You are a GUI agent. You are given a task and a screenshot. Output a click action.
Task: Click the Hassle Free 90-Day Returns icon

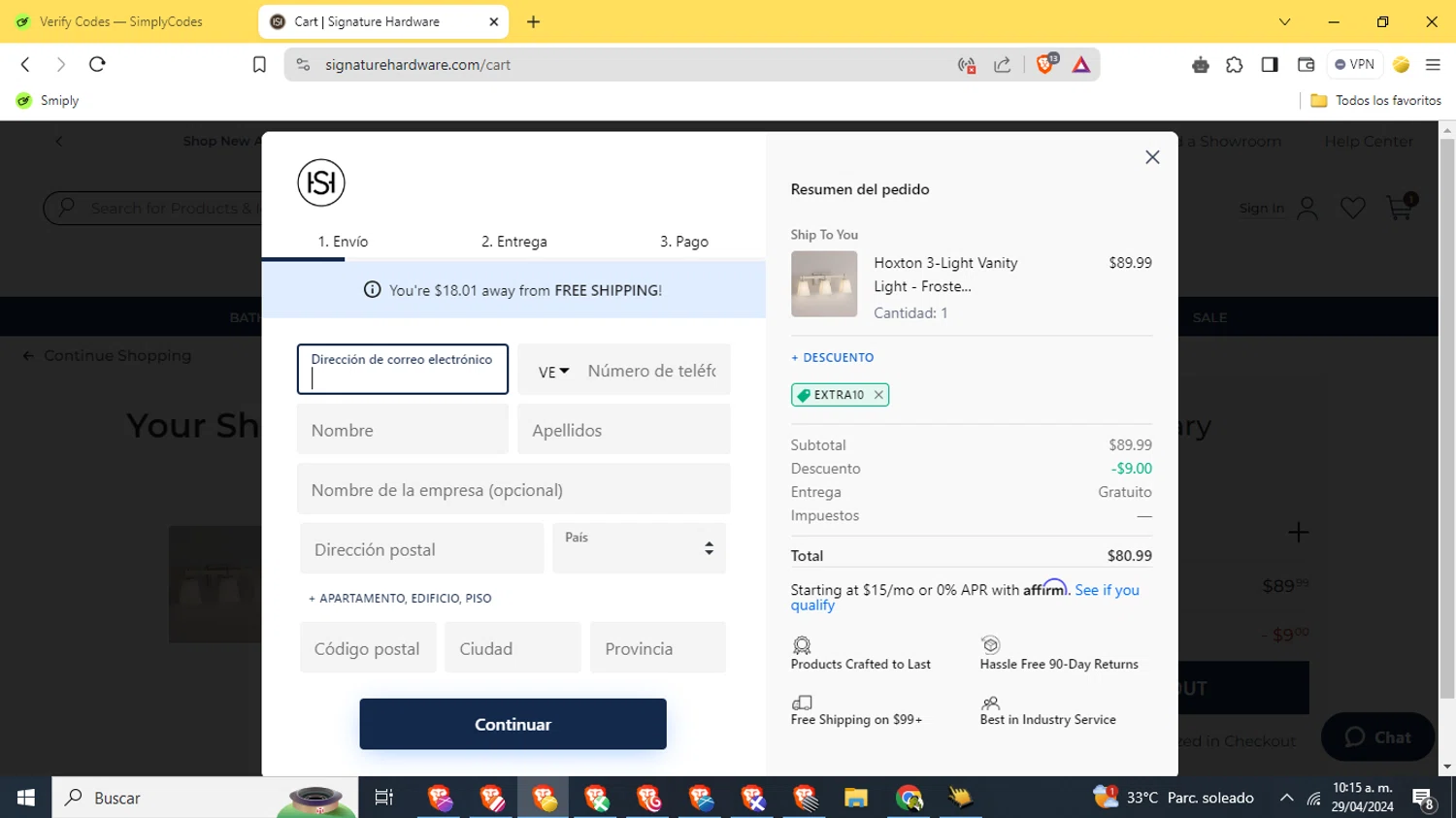click(x=990, y=645)
